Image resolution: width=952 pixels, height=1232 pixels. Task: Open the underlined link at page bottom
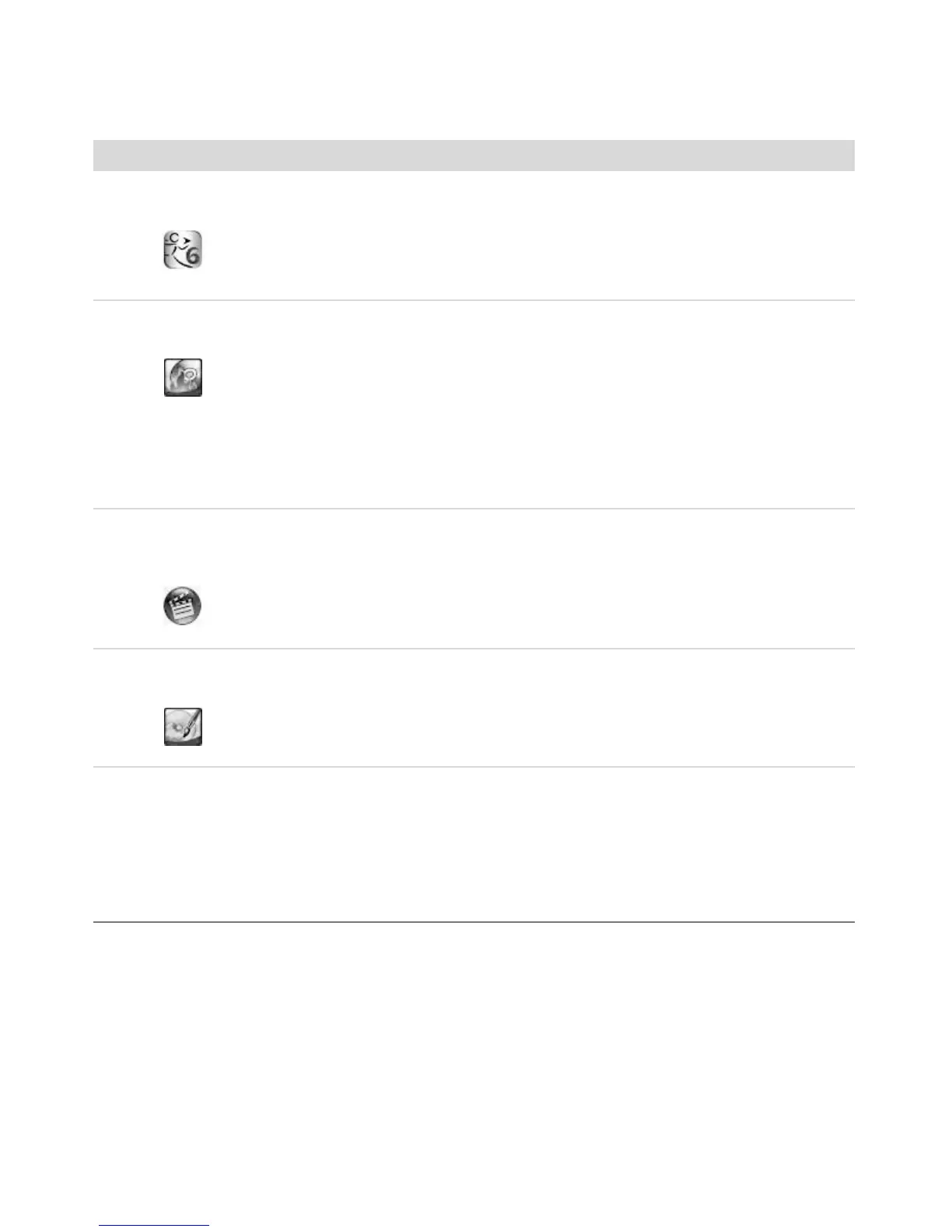154,1225
